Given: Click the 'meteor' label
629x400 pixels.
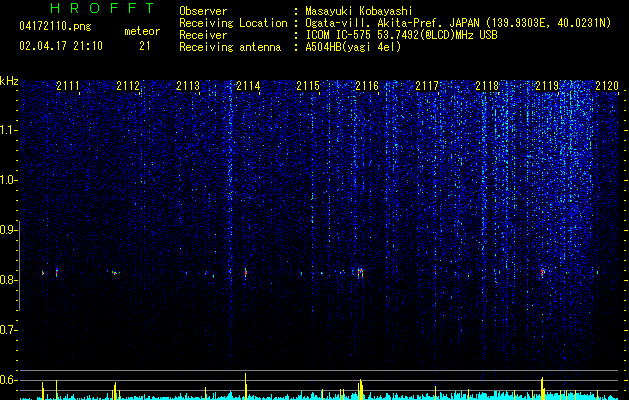Looking at the screenshot, I should click(142, 31).
